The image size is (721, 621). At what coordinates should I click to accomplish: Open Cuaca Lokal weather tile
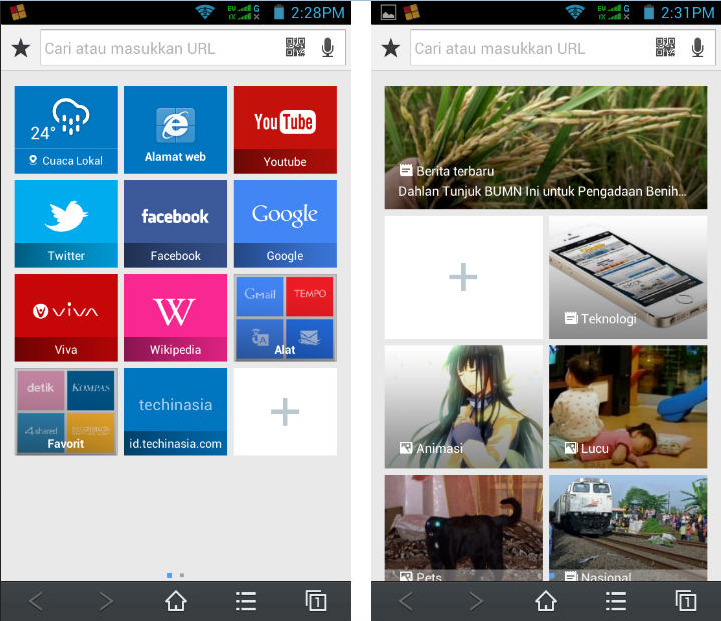pyautogui.click(x=66, y=130)
